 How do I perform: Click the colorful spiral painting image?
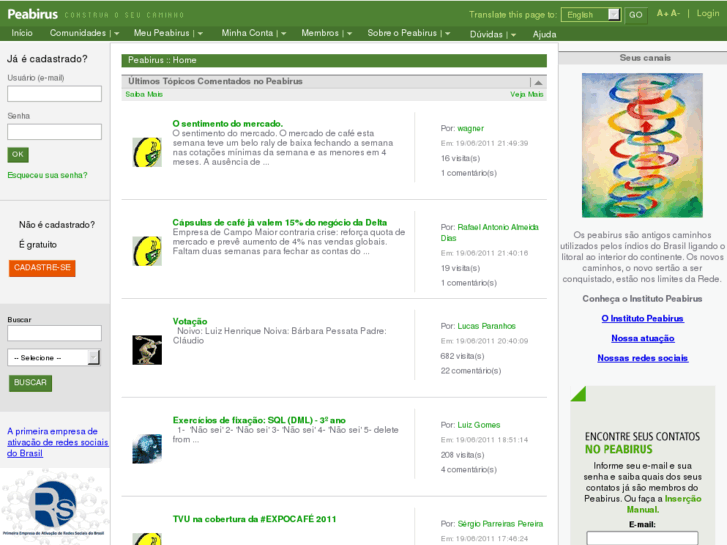(x=642, y=145)
